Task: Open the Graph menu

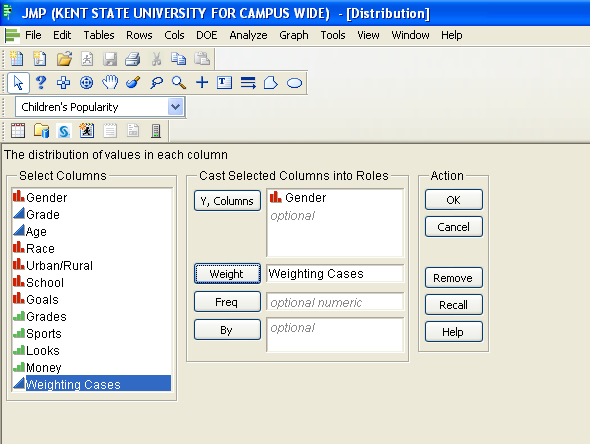Action: [x=294, y=35]
